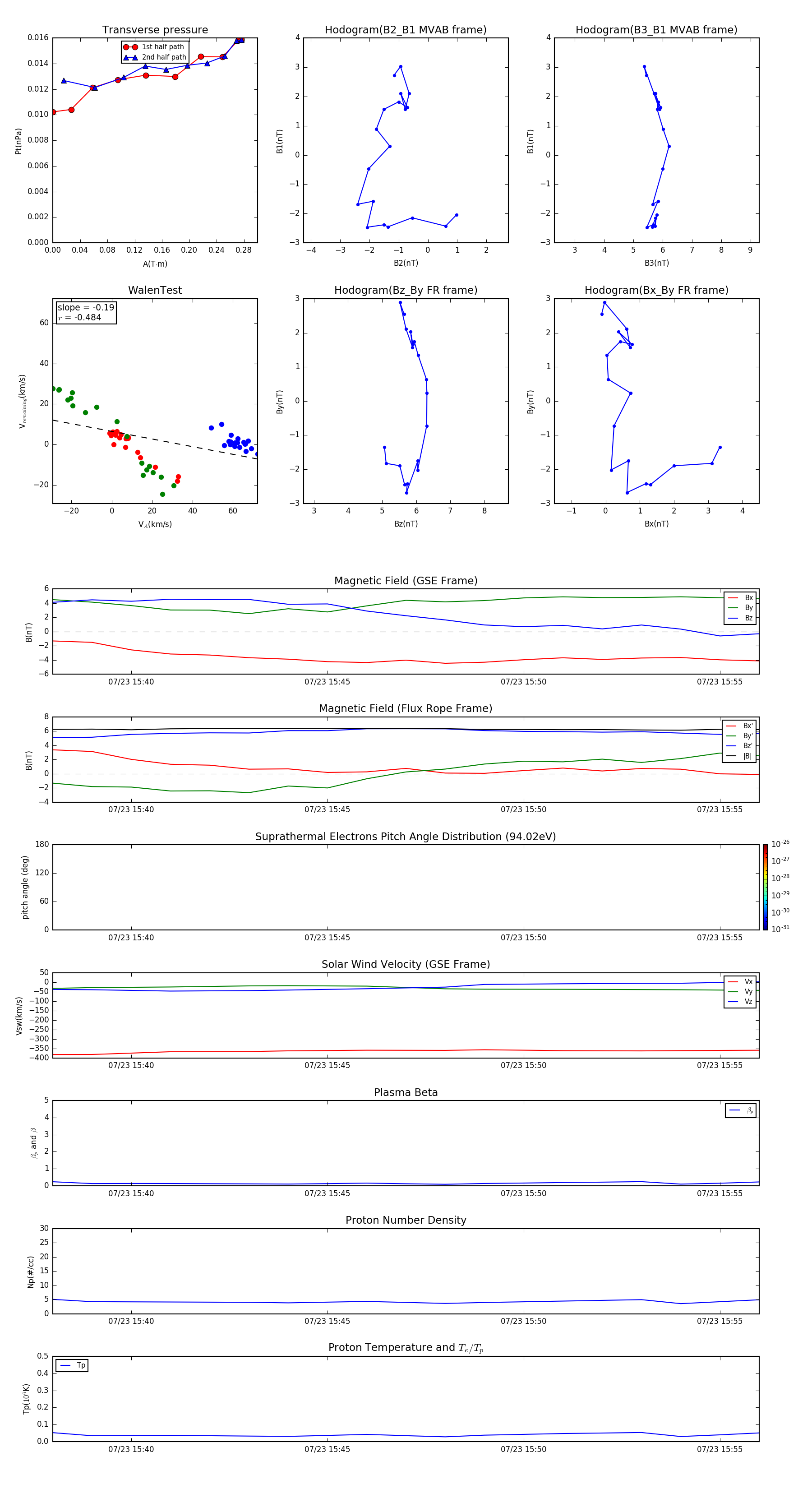Image resolution: width=812 pixels, height=1489 pixels.
Task: Click the 'pitch angle (deg)' y-axis label
Action: (25, 887)
